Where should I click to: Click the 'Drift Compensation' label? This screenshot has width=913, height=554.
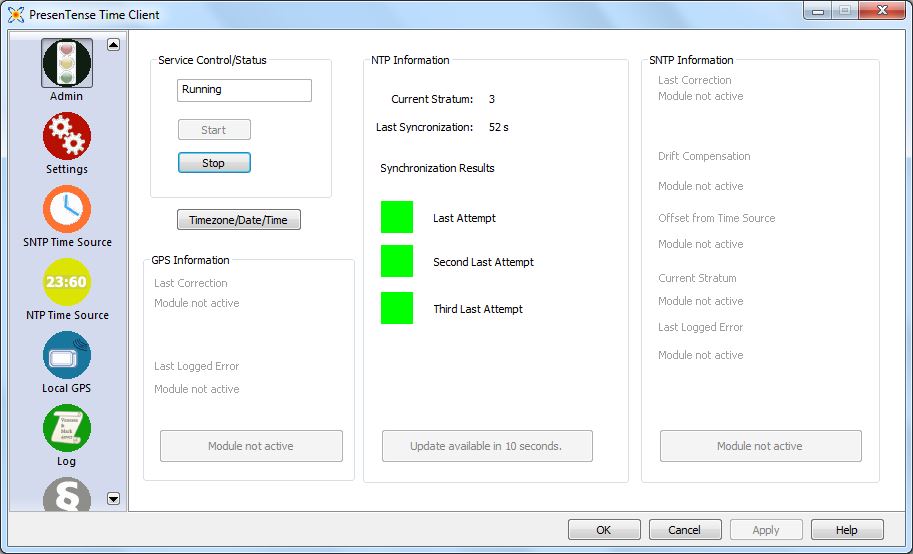[x=704, y=156]
